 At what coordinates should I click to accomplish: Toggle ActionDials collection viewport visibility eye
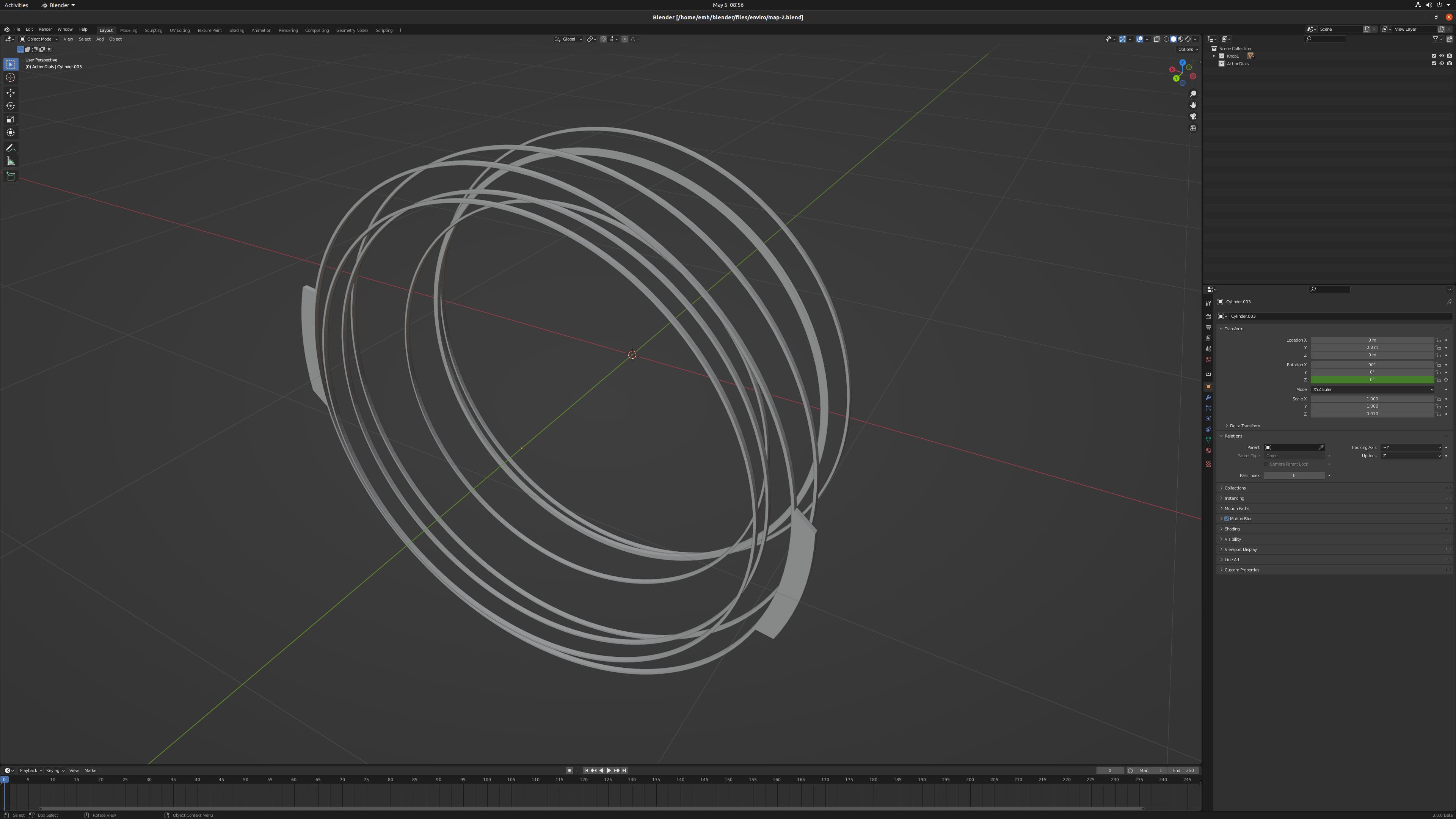click(x=1441, y=63)
